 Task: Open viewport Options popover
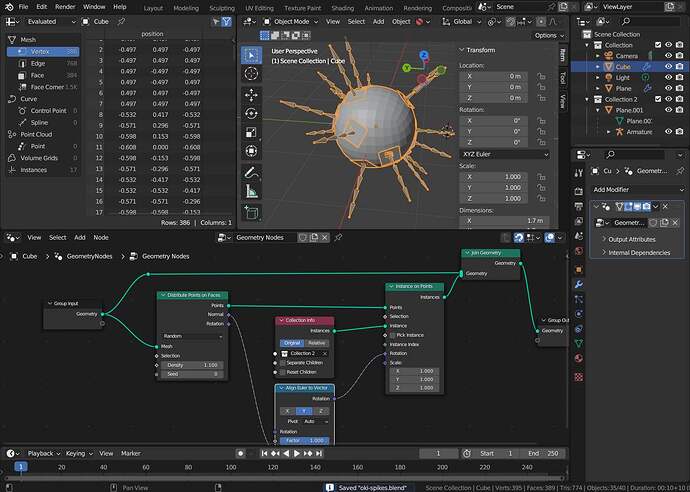click(x=549, y=36)
